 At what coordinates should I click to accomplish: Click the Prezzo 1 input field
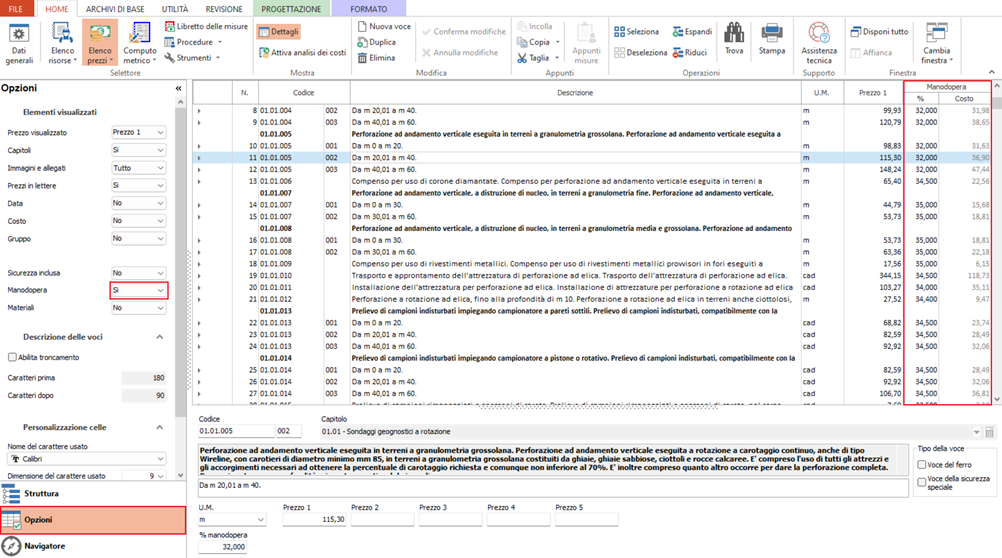coord(314,520)
